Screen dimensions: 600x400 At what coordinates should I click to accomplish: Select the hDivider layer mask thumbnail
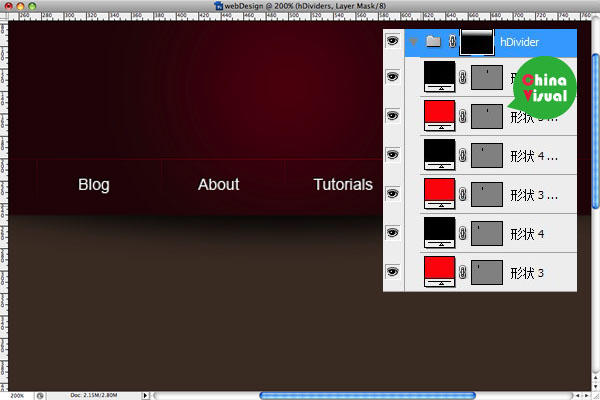click(475, 41)
